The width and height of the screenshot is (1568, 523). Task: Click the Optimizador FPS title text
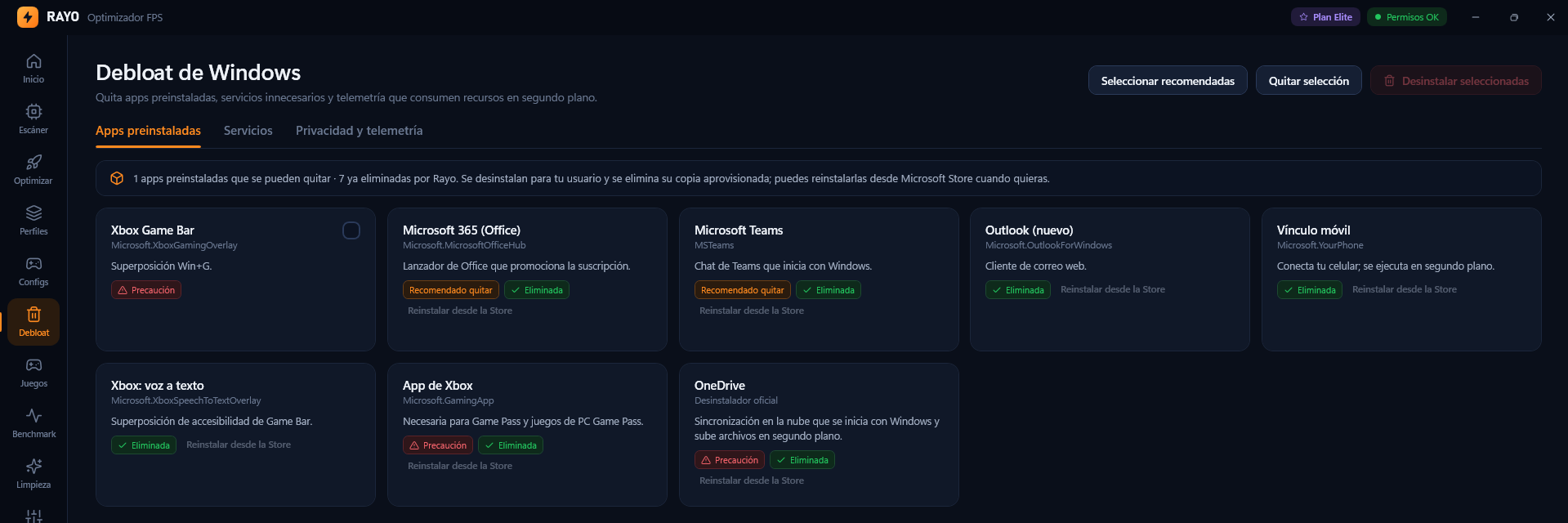[x=125, y=17]
